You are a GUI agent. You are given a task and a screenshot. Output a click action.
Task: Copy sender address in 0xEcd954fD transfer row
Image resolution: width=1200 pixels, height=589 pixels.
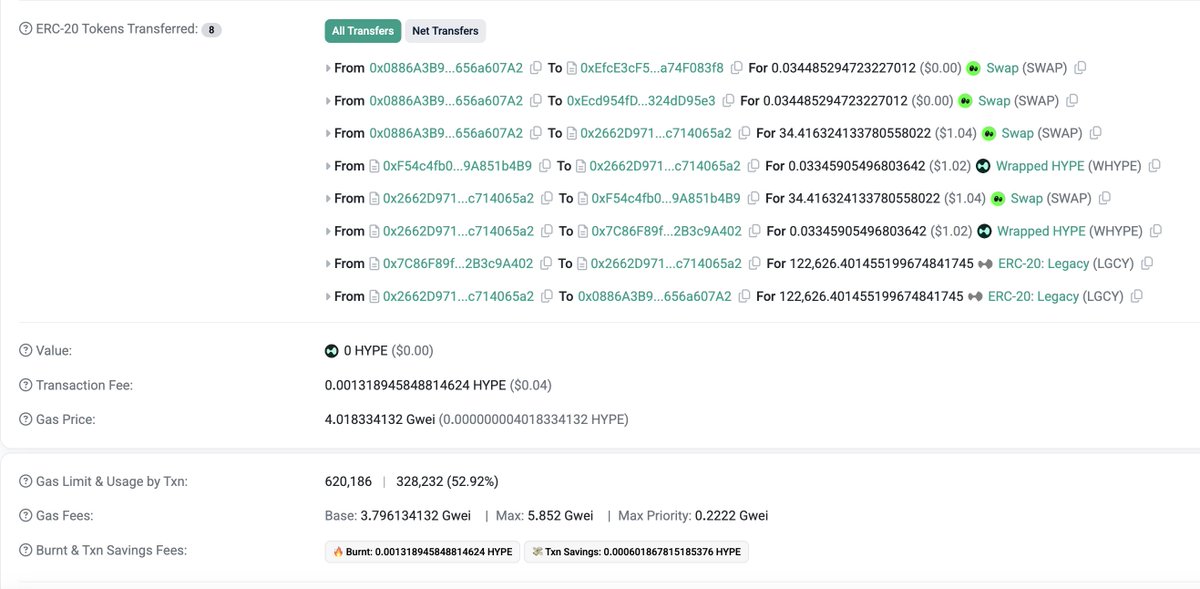[x=536, y=101]
